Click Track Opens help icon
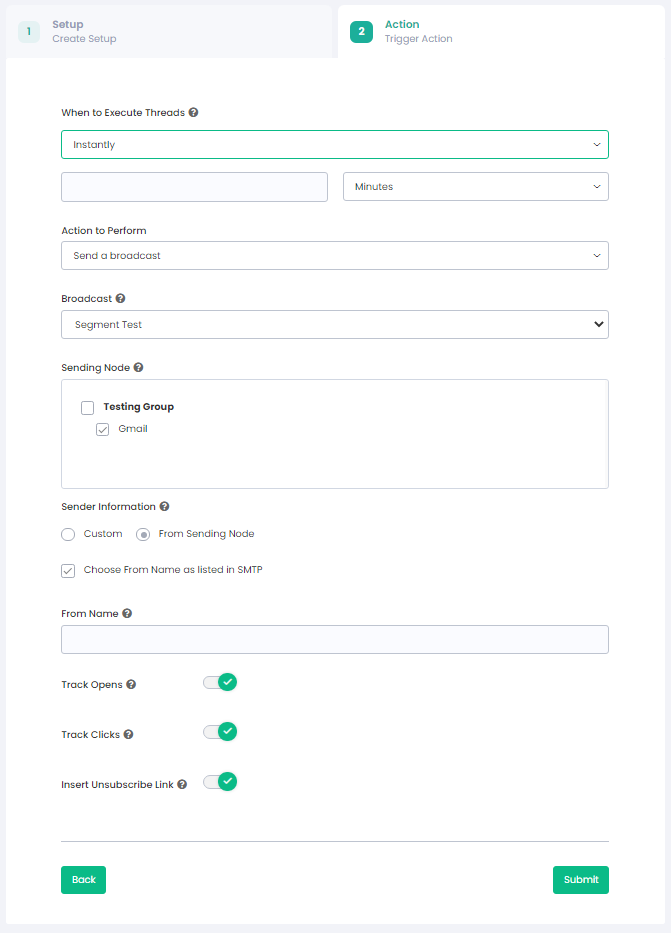The image size is (671, 933). 131,685
